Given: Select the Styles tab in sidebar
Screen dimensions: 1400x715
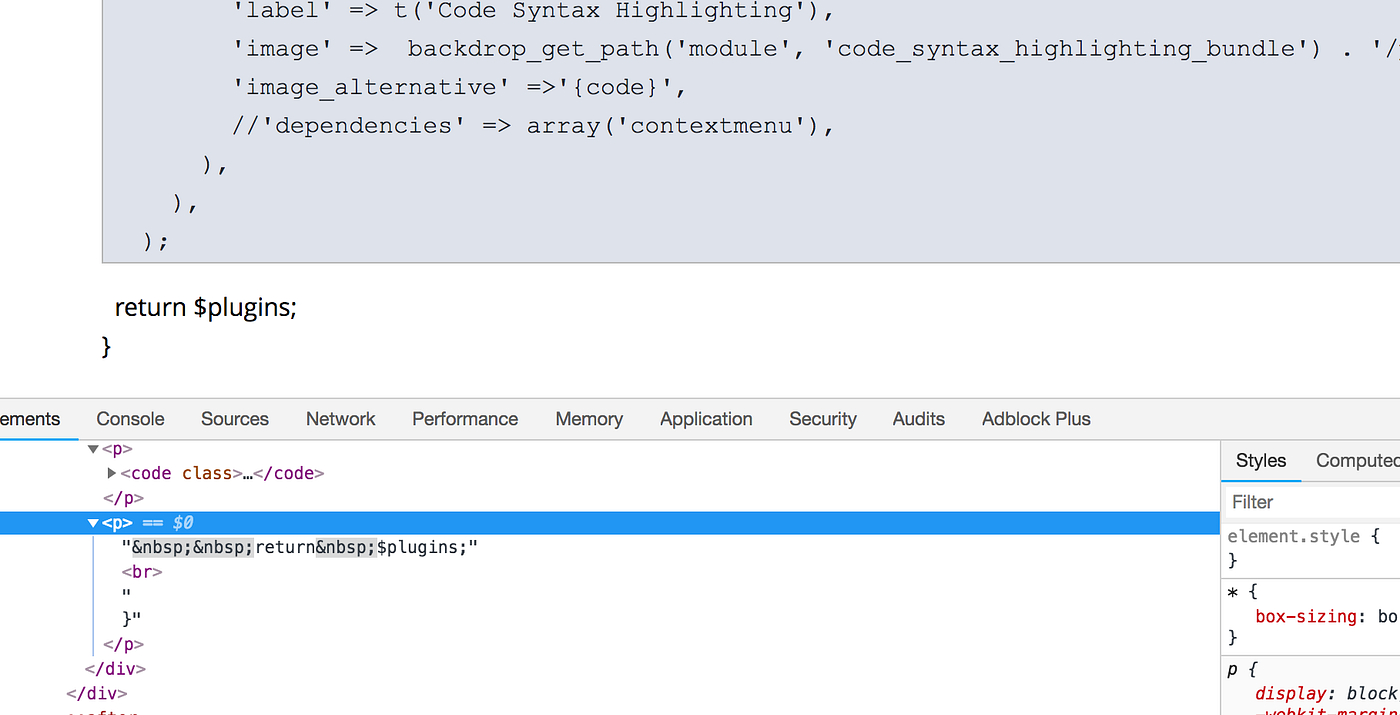Looking at the screenshot, I should 1260,460.
